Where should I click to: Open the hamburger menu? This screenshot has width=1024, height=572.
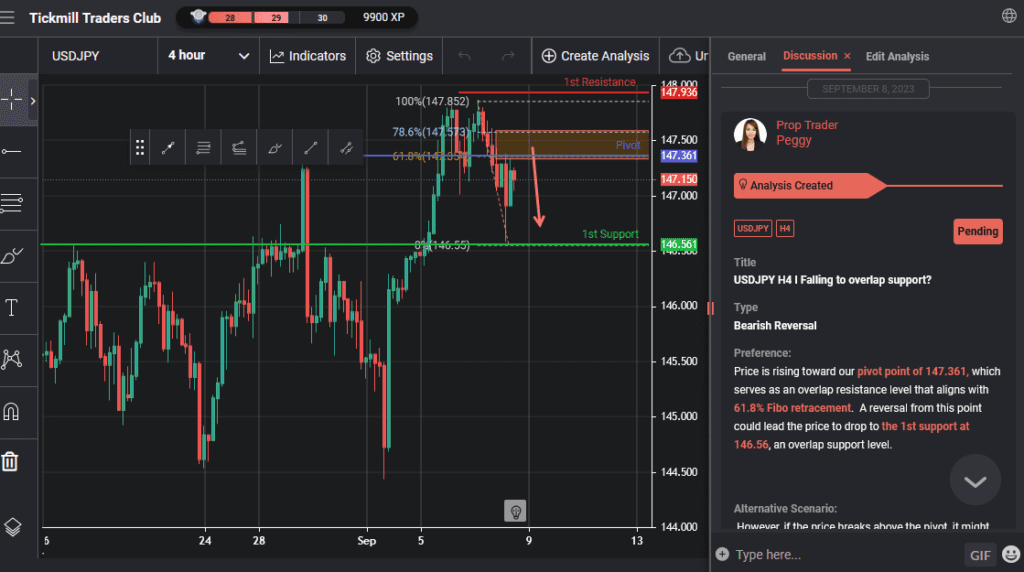point(7,18)
